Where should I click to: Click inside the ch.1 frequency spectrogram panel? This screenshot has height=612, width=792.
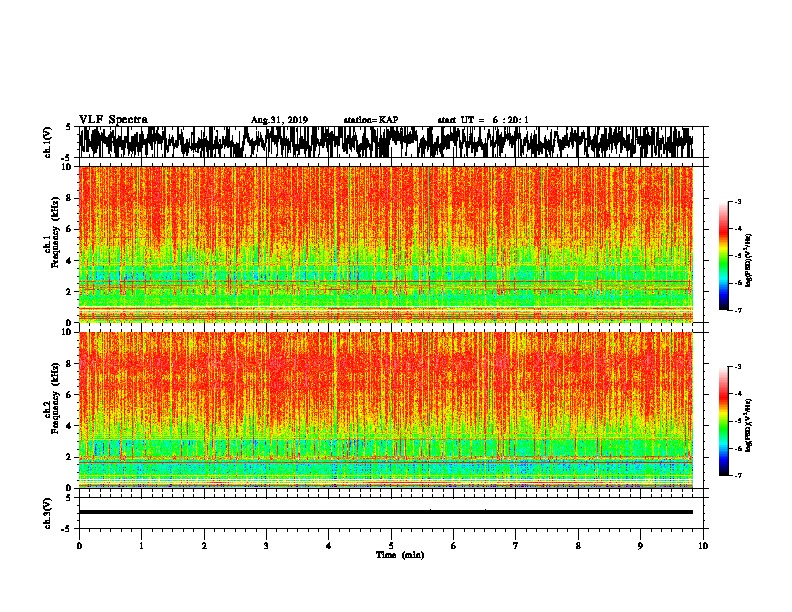point(386,244)
